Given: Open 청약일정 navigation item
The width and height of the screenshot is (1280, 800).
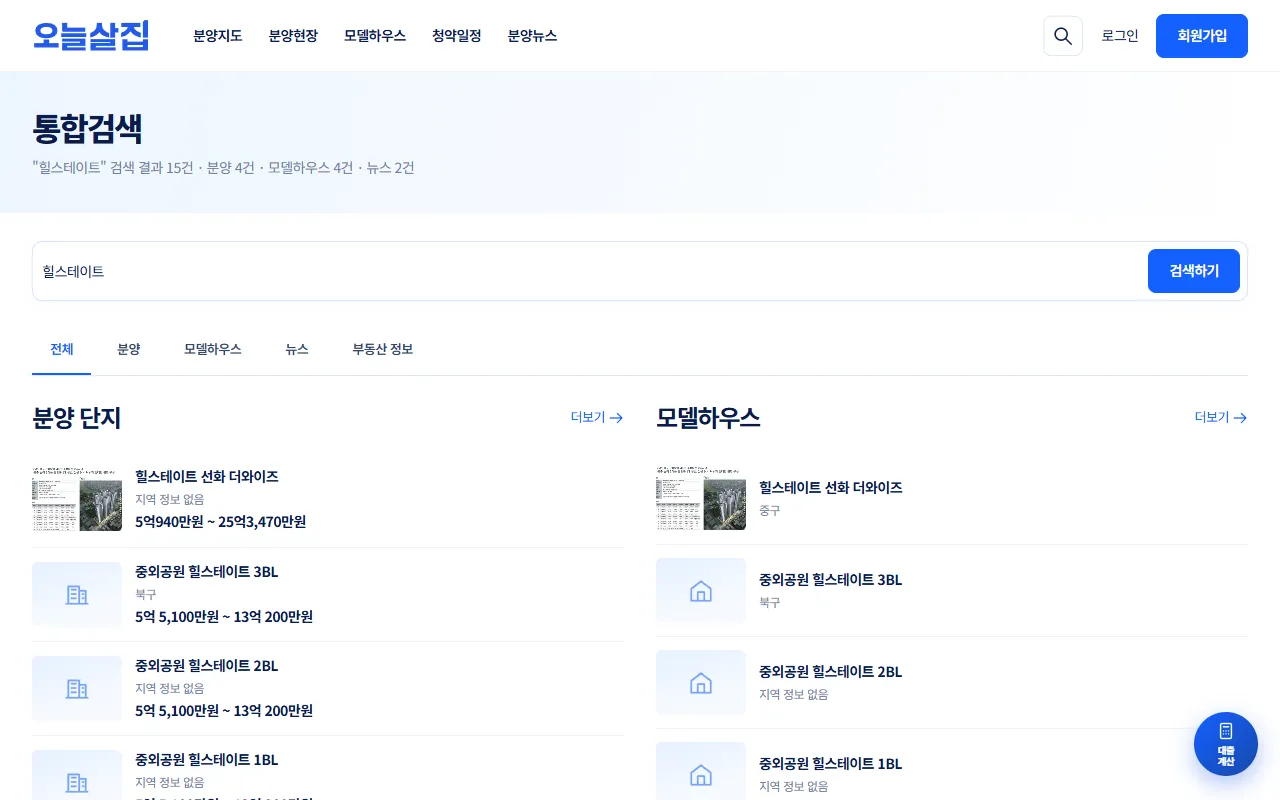Looking at the screenshot, I should pos(457,36).
